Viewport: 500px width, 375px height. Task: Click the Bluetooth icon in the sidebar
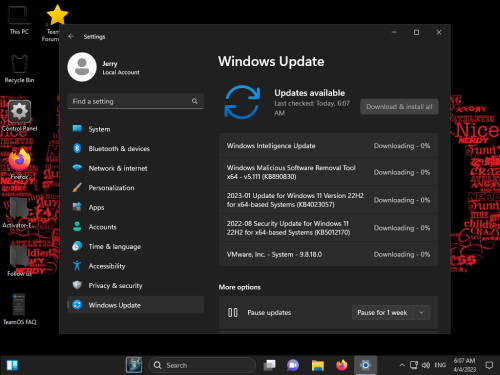(x=77, y=148)
